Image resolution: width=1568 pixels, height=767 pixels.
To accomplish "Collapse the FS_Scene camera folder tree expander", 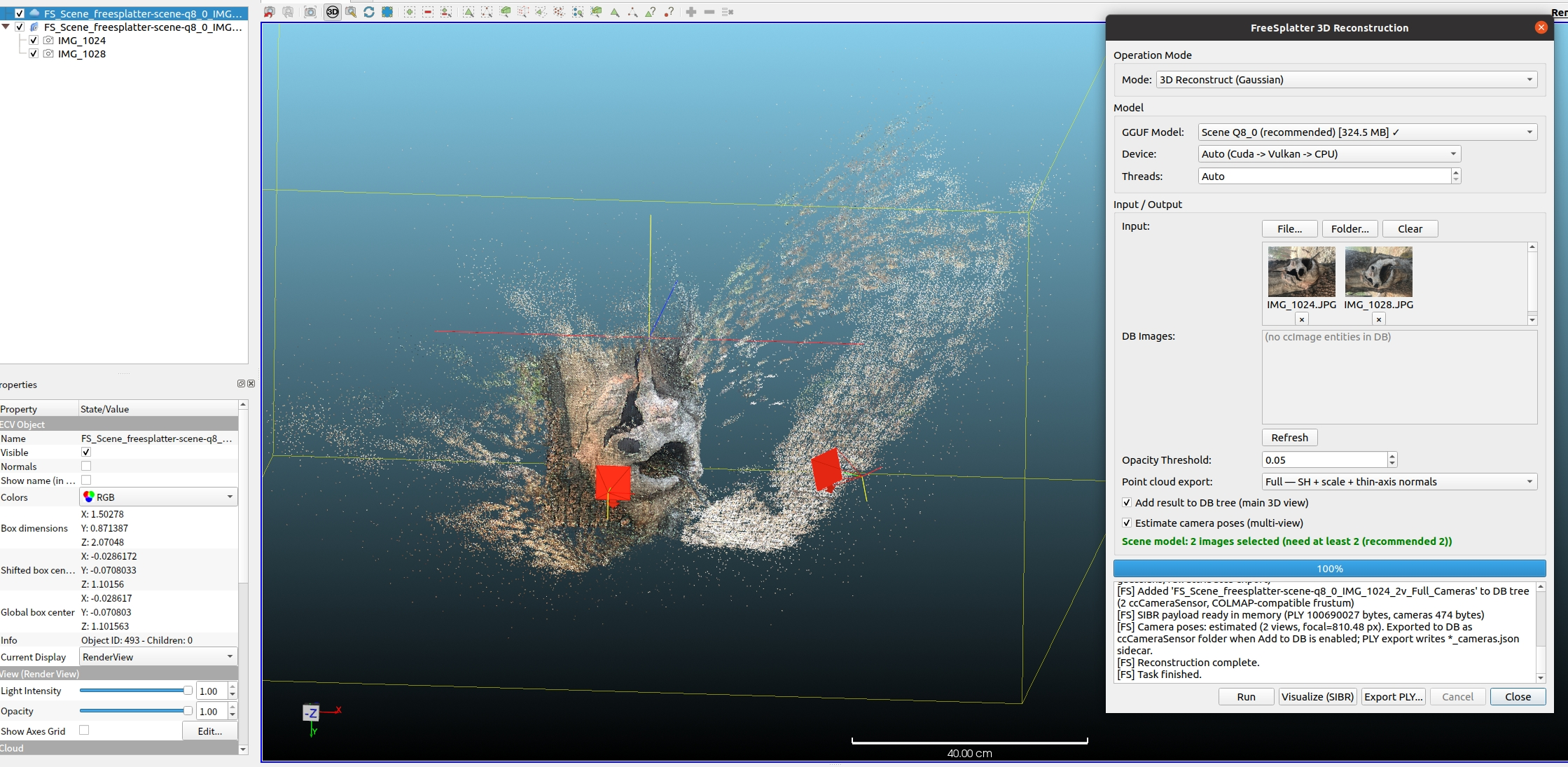I will pos(6,27).
